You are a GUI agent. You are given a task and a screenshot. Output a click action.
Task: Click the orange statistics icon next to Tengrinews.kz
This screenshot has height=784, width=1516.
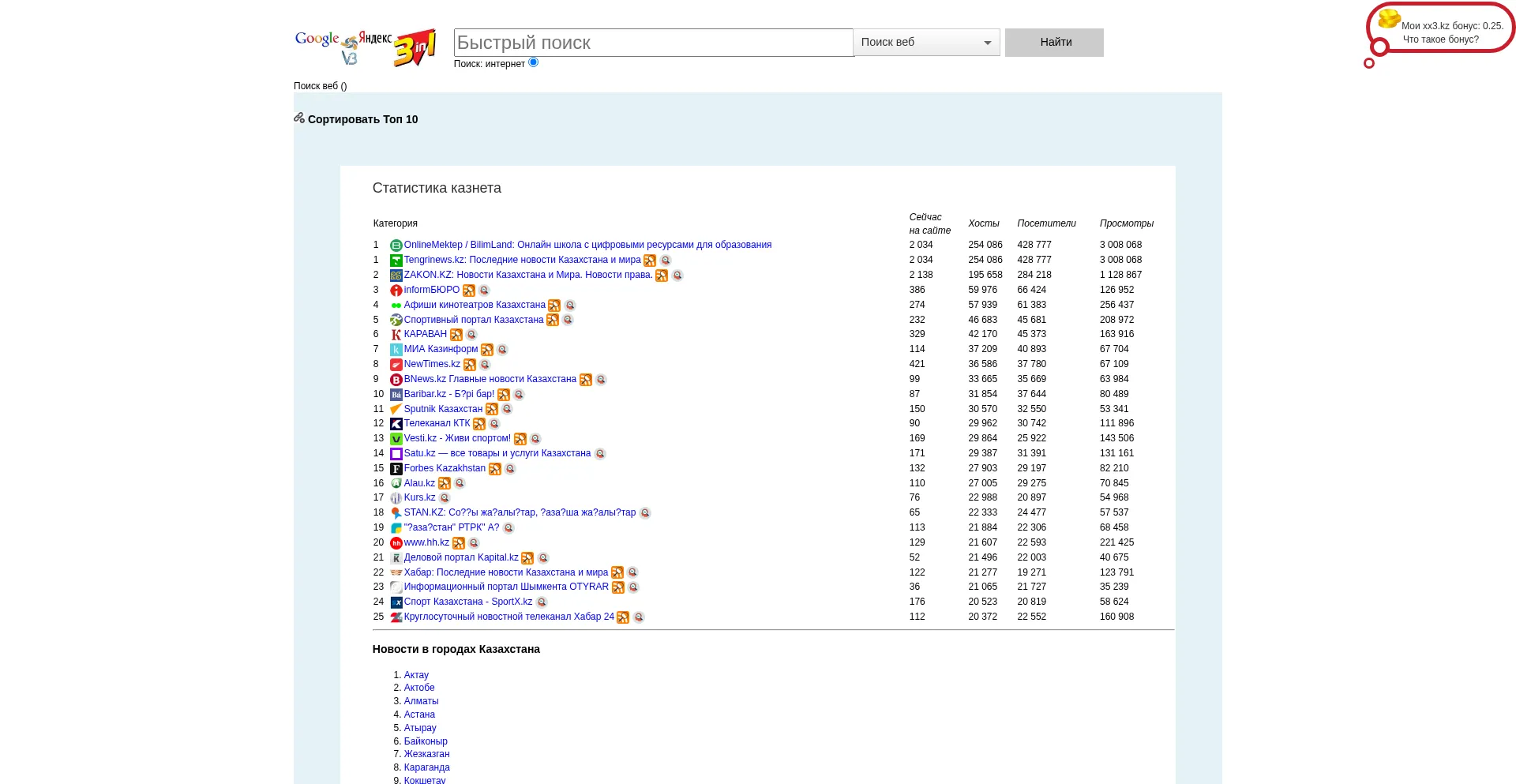click(650, 261)
